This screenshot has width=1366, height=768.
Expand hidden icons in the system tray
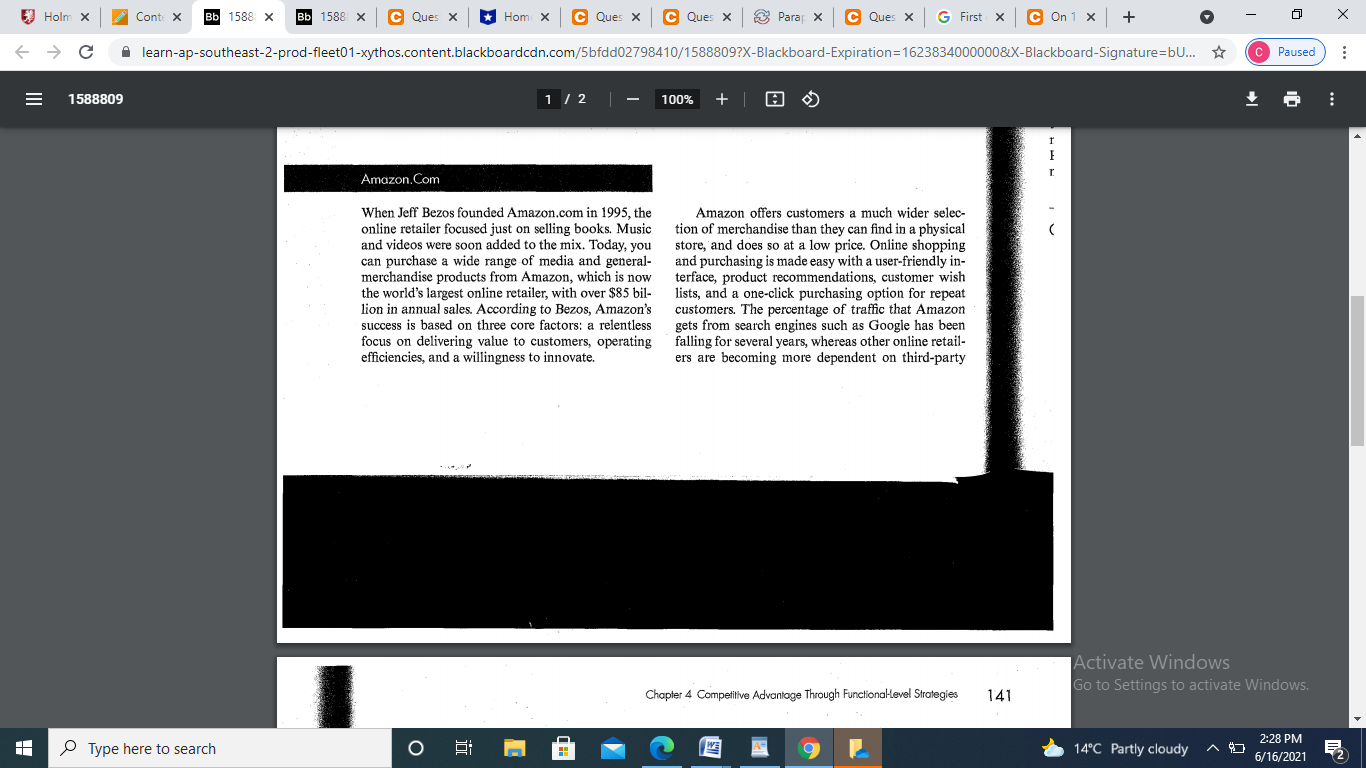click(x=1212, y=748)
